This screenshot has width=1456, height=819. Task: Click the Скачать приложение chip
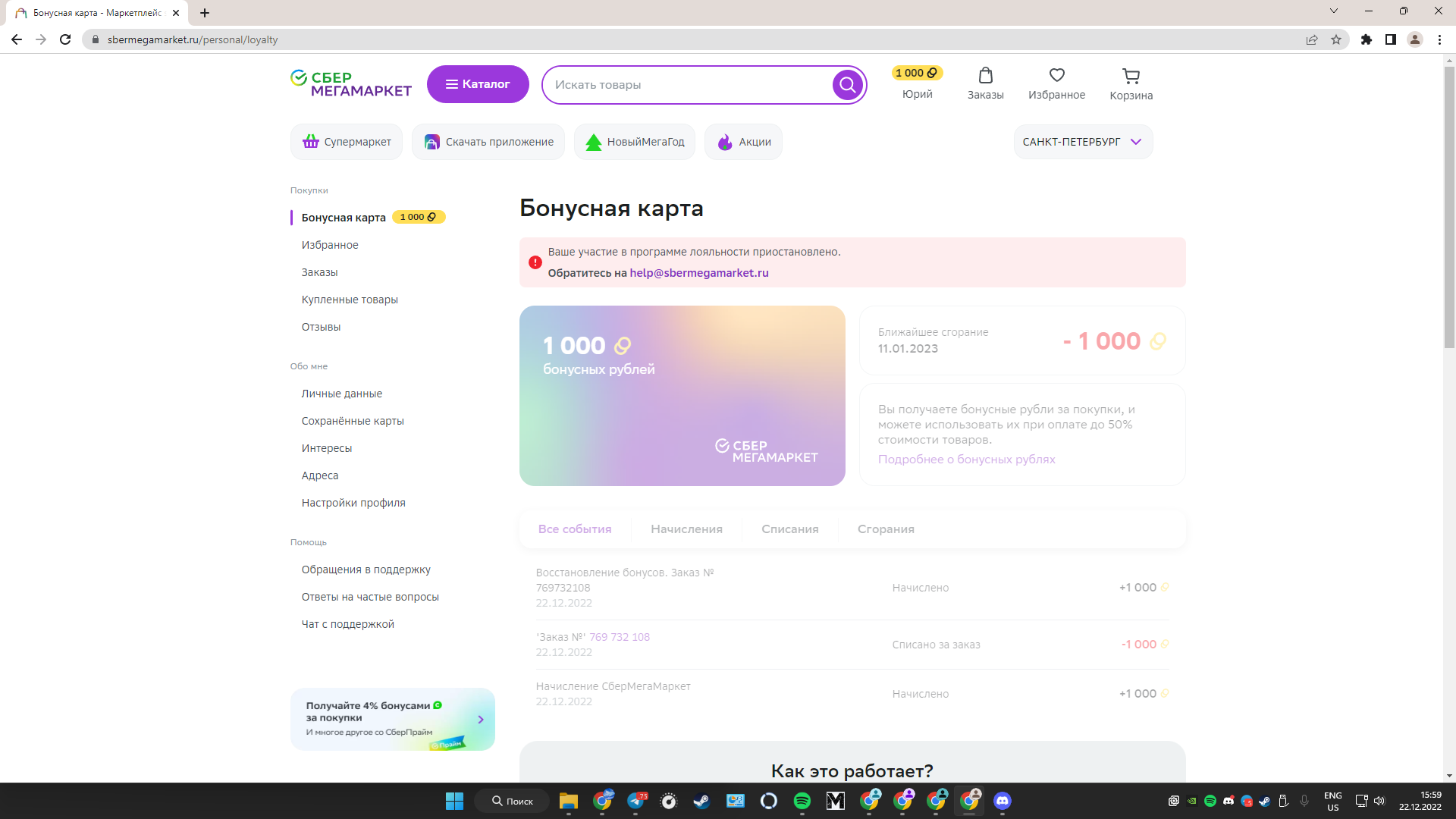point(488,142)
